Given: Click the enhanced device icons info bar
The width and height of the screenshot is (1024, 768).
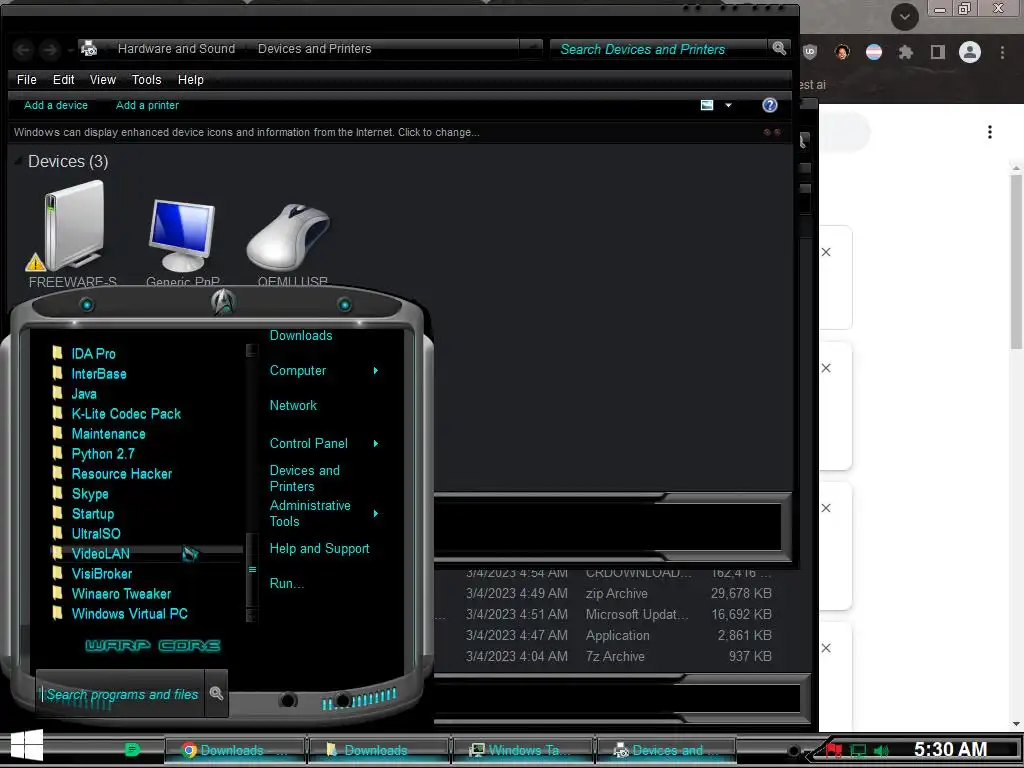Looking at the screenshot, I should pos(402,133).
